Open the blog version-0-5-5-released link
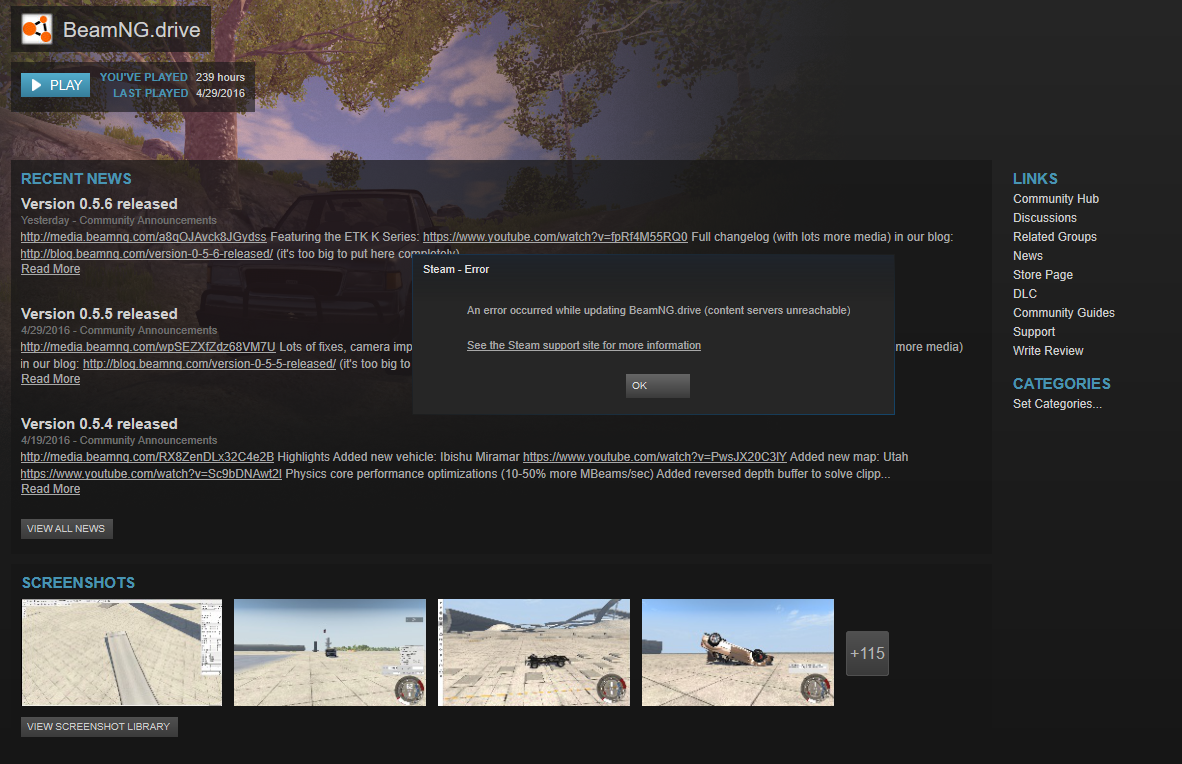 210,364
